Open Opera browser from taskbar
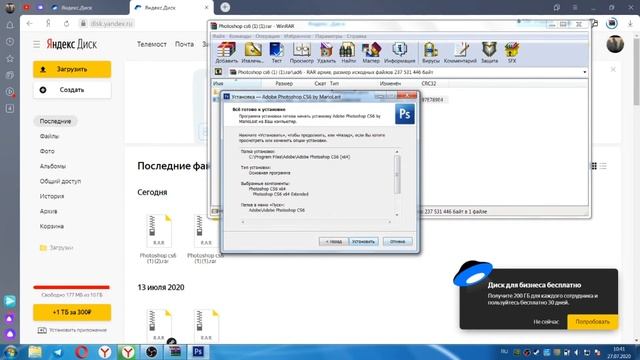 pyautogui.click(x=81, y=352)
